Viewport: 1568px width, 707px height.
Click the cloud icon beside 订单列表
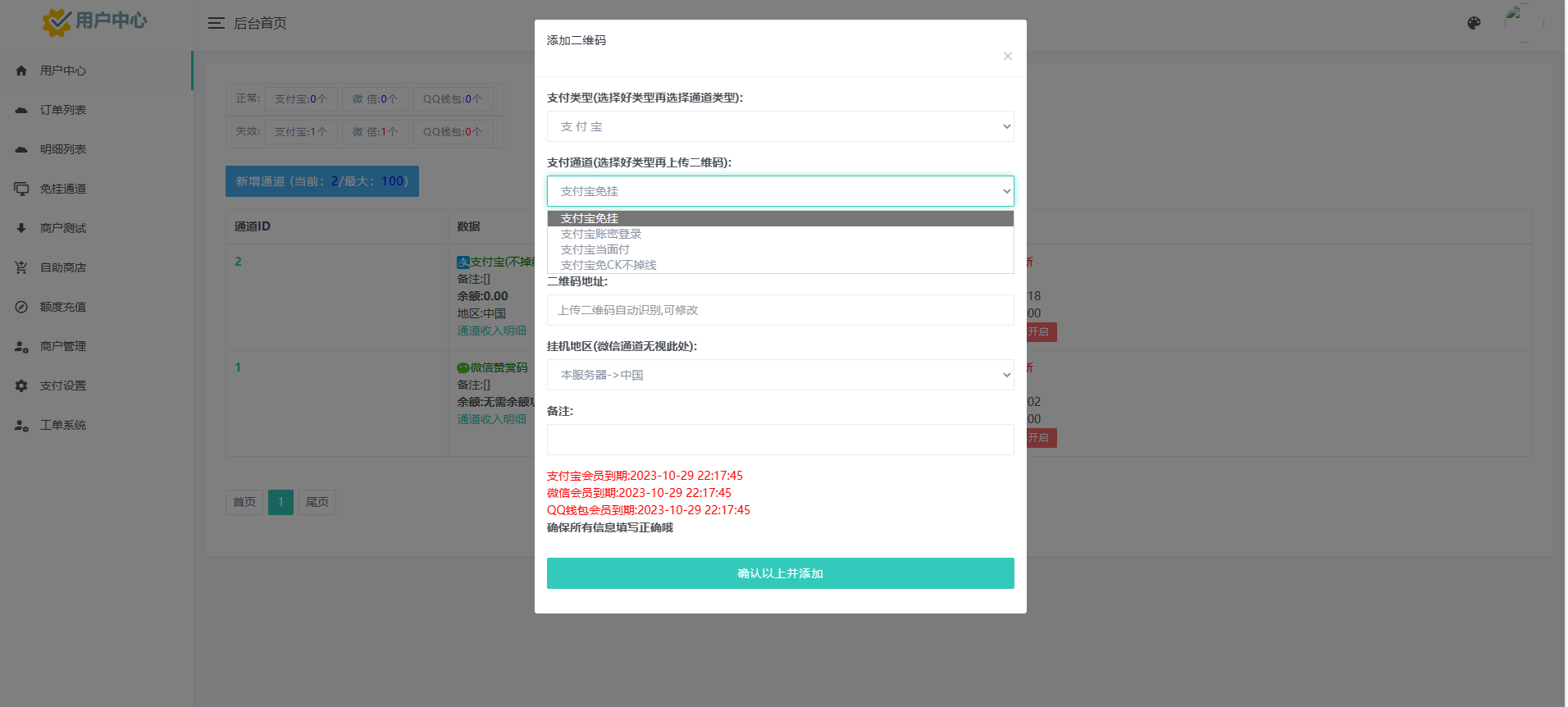click(21, 110)
